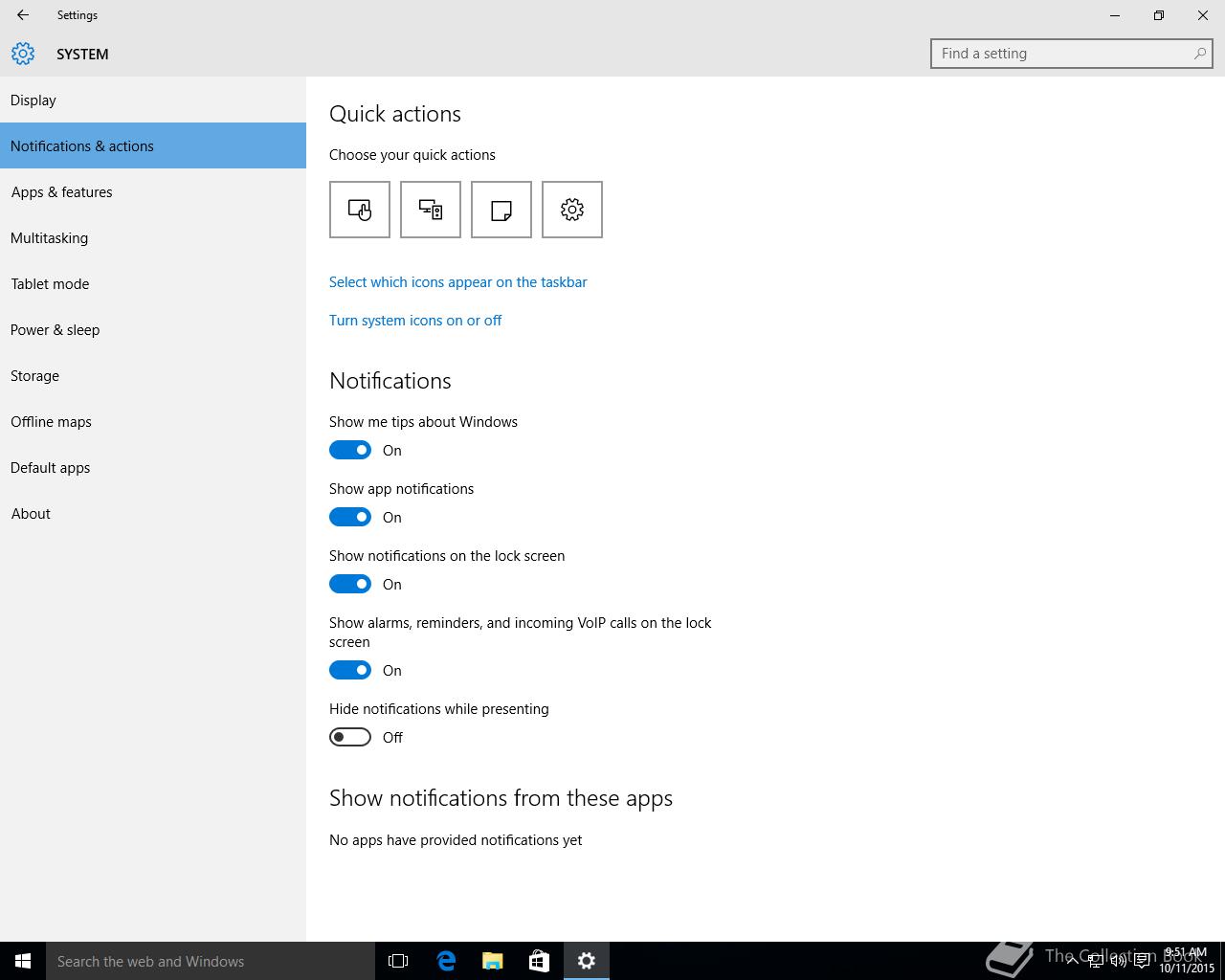Image resolution: width=1225 pixels, height=980 pixels.
Task: Go to Apps & features section
Action: (x=62, y=192)
